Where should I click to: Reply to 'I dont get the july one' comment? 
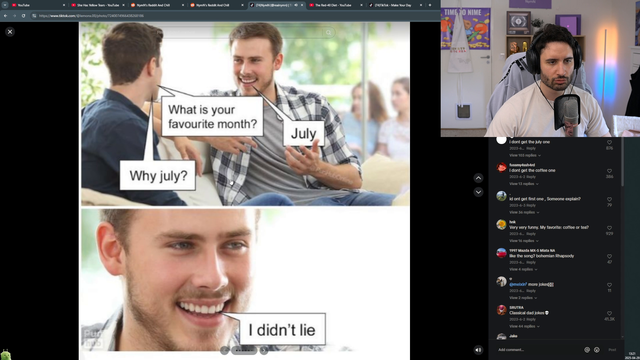[x=531, y=149]
